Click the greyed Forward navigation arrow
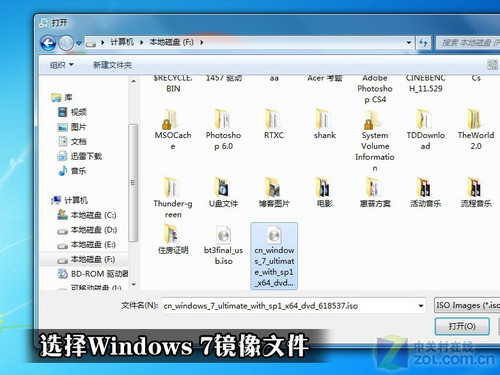This screenshot has height=375, width=500. click(x=66, y=43)
